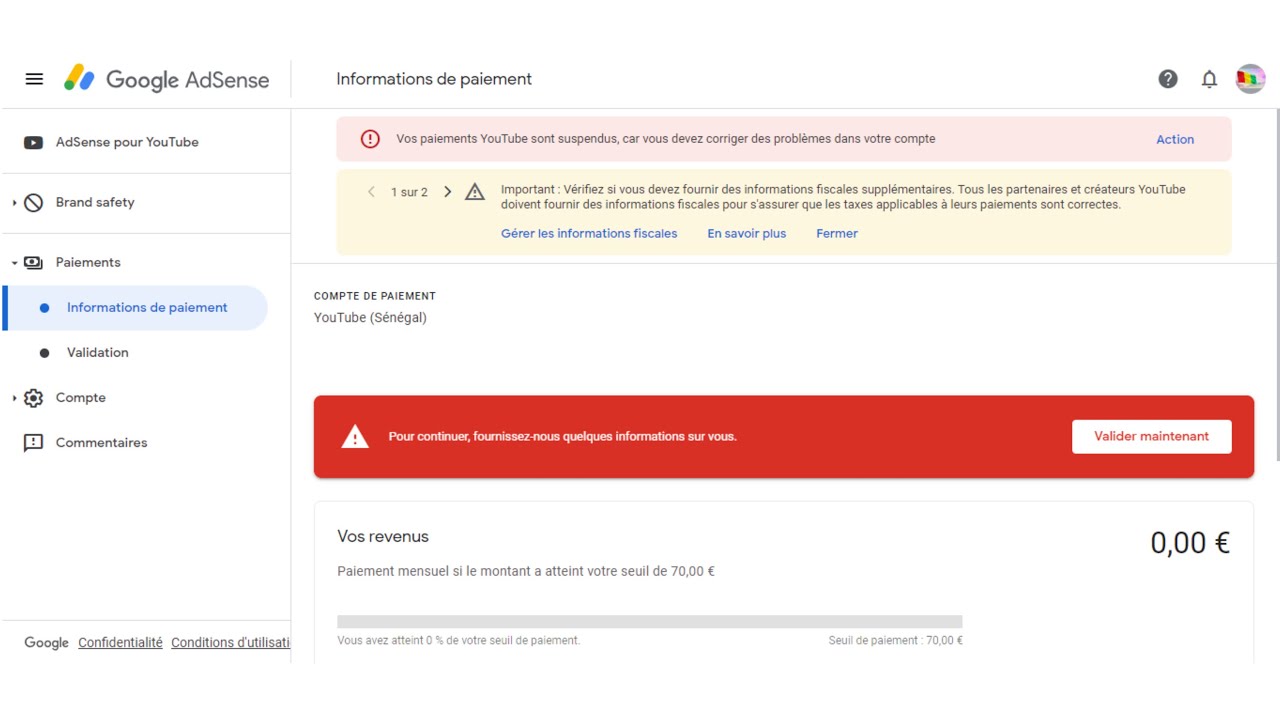Go to previous notice arrow

tap(371, 192)
